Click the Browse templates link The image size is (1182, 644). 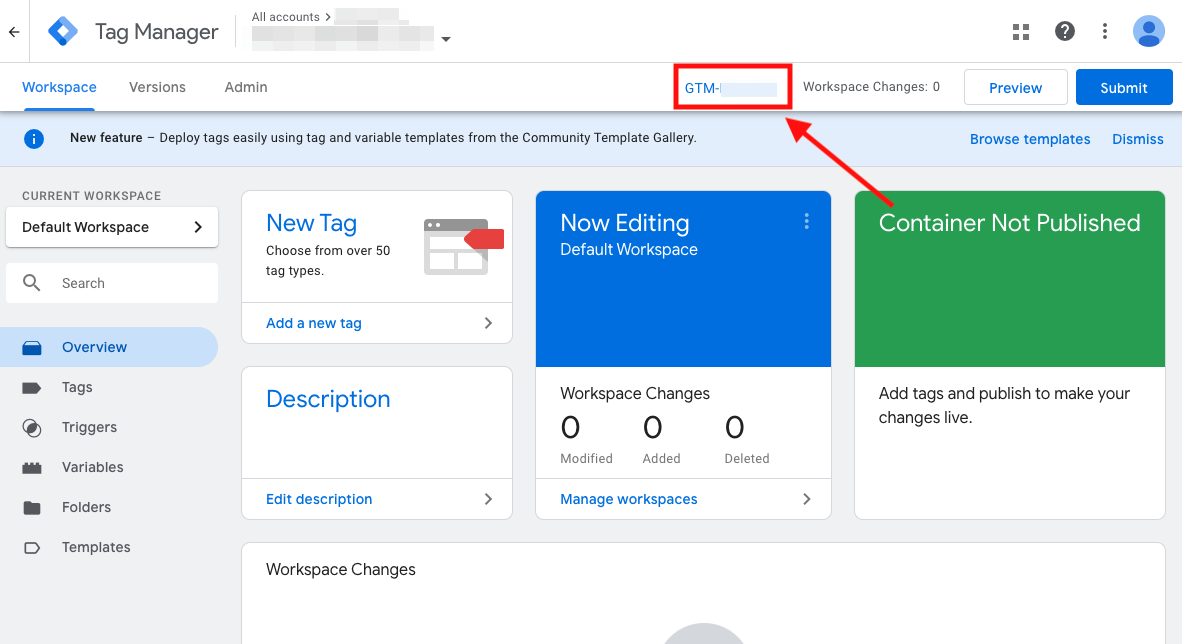[x=1030, y=140]
